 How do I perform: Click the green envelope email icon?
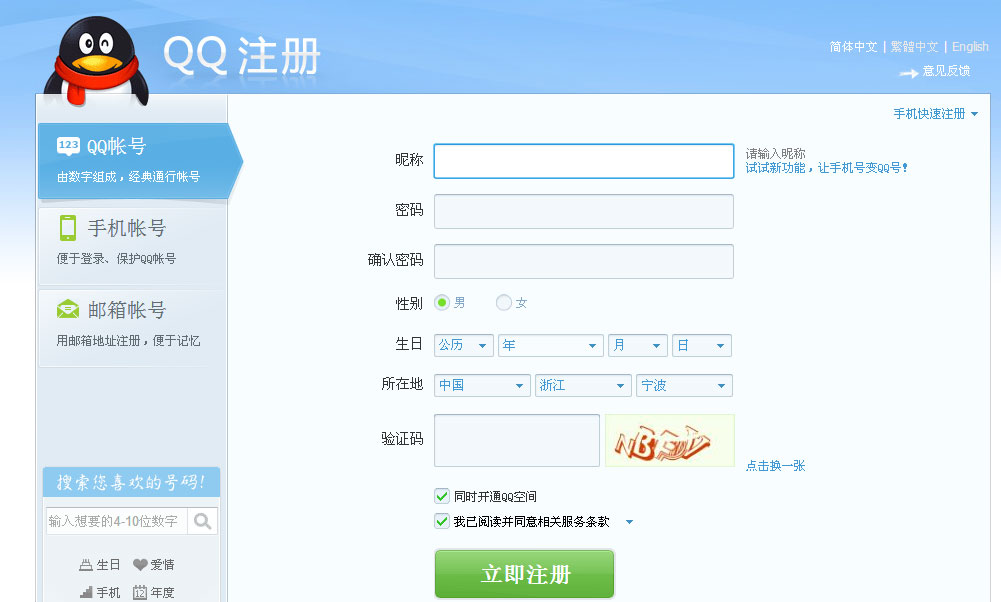tap(68, 310)
